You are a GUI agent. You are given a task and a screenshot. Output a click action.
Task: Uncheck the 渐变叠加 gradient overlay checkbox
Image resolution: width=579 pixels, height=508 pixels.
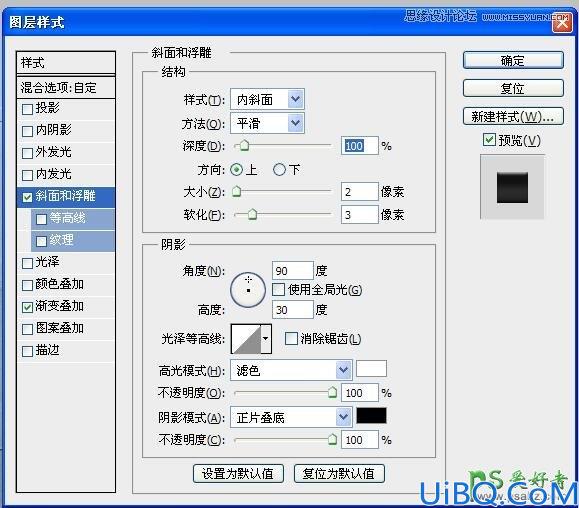[27, 307]
